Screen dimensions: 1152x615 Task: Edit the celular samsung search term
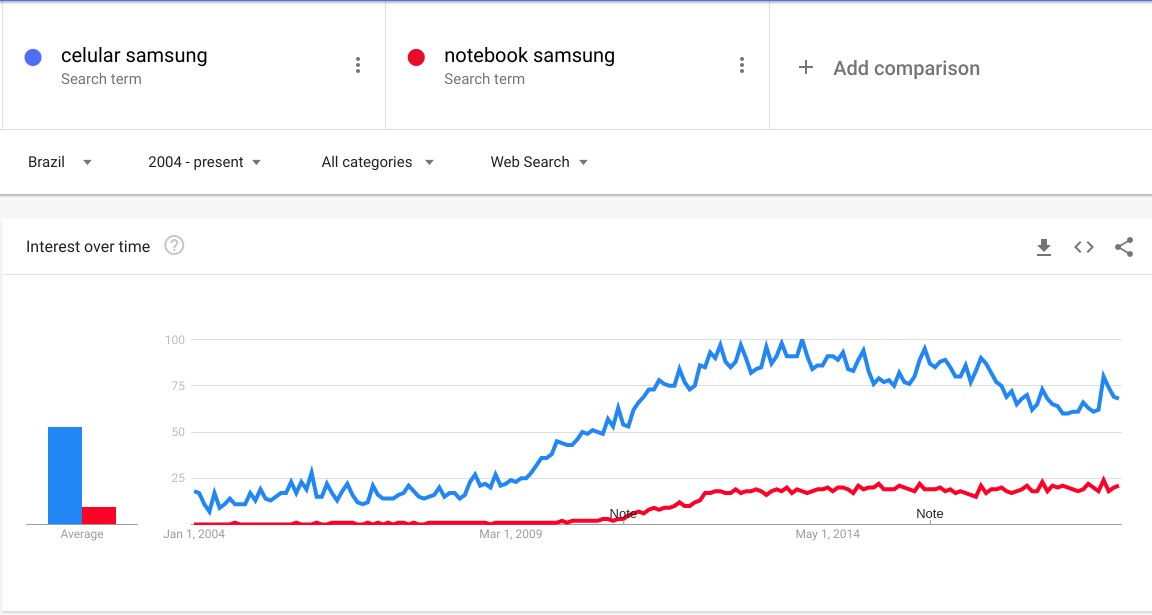click(134, 55)
